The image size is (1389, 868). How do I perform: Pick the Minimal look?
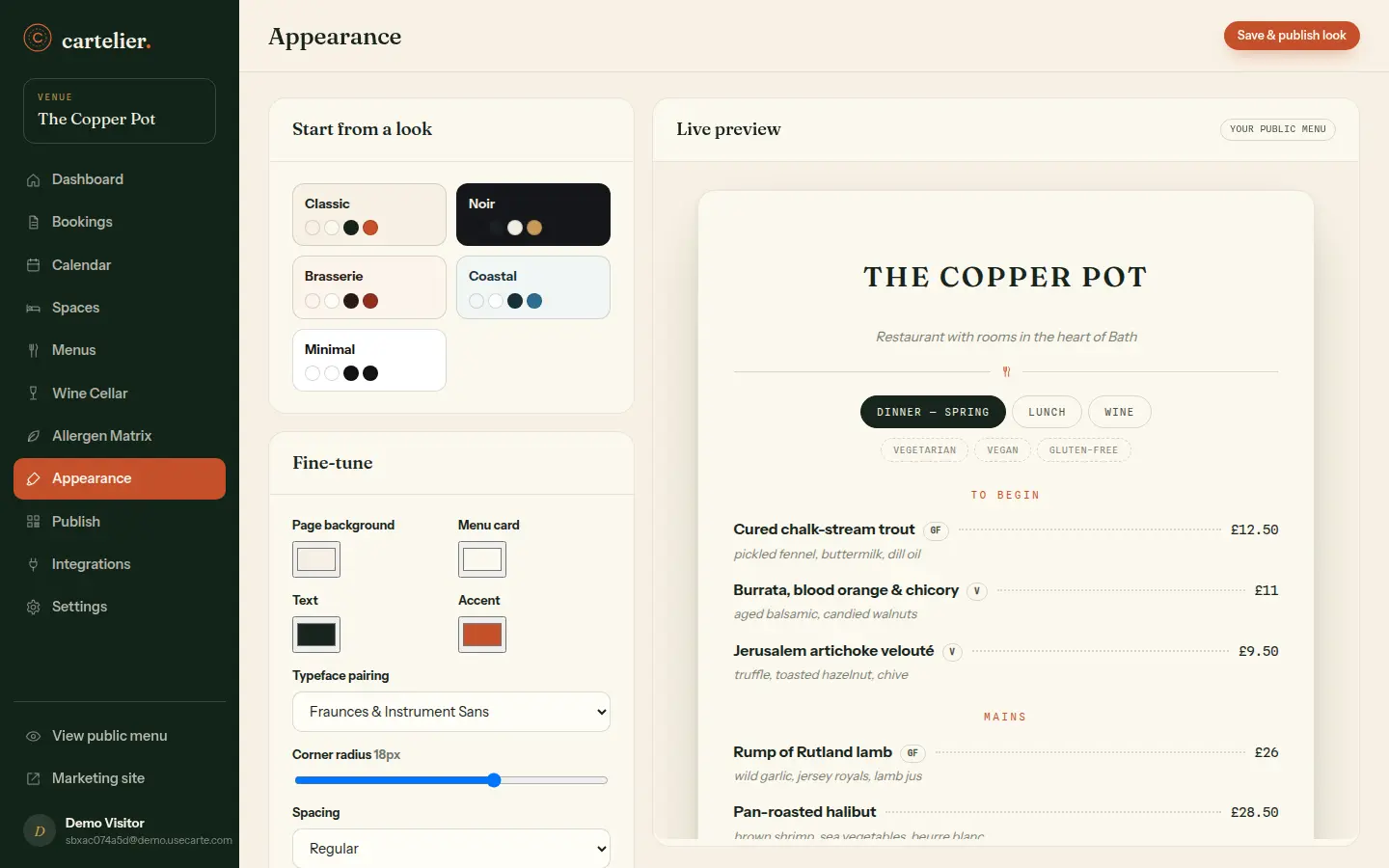(x=369, y=361)
